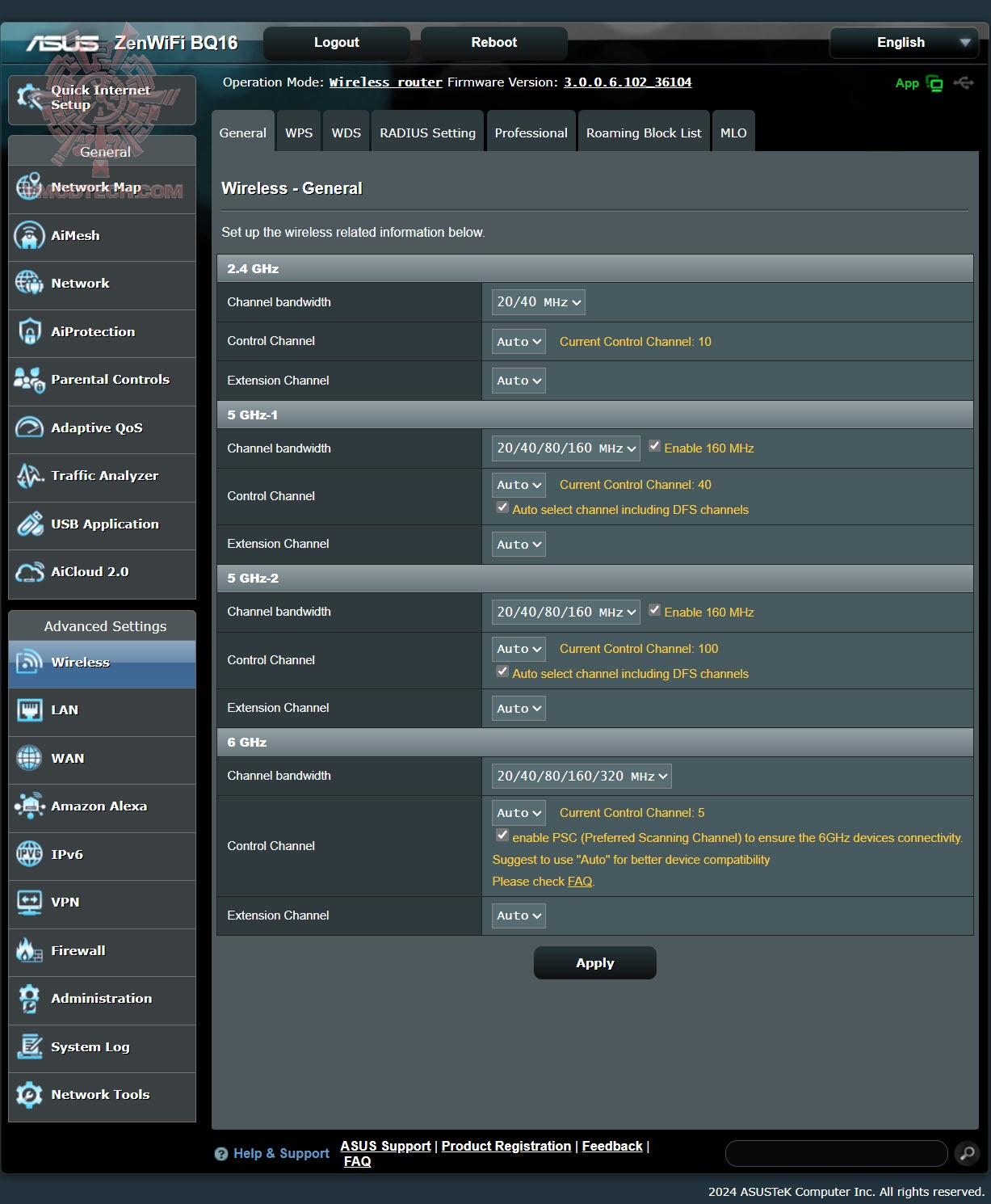Open the LAN port icon
This screenshot has height=1204, width=991.
(30, 710)
